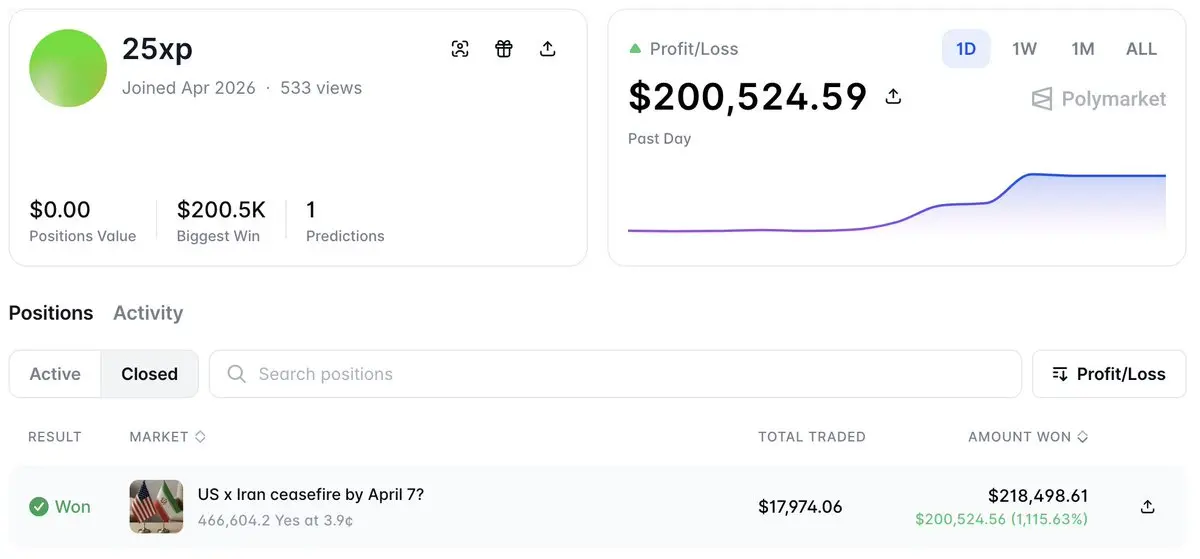This screenshot has width=1200, height=559.
Task: Open the Profit/Loss sort dropdown
Action: [1109, 374]
